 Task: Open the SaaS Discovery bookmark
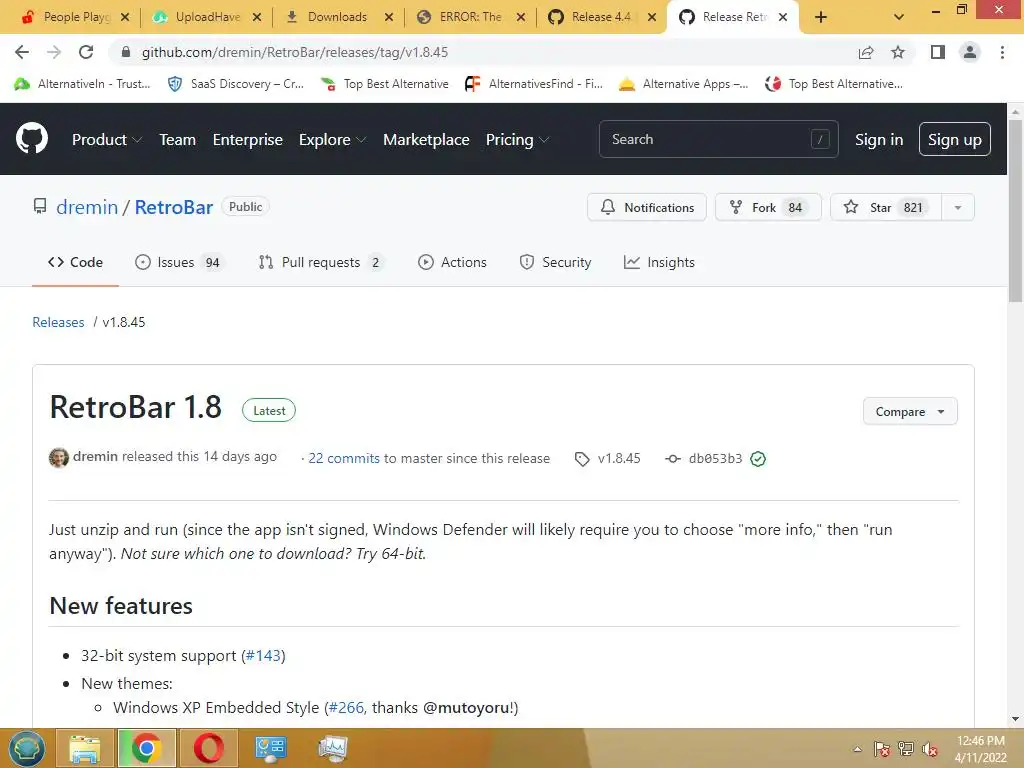(236, 84)
